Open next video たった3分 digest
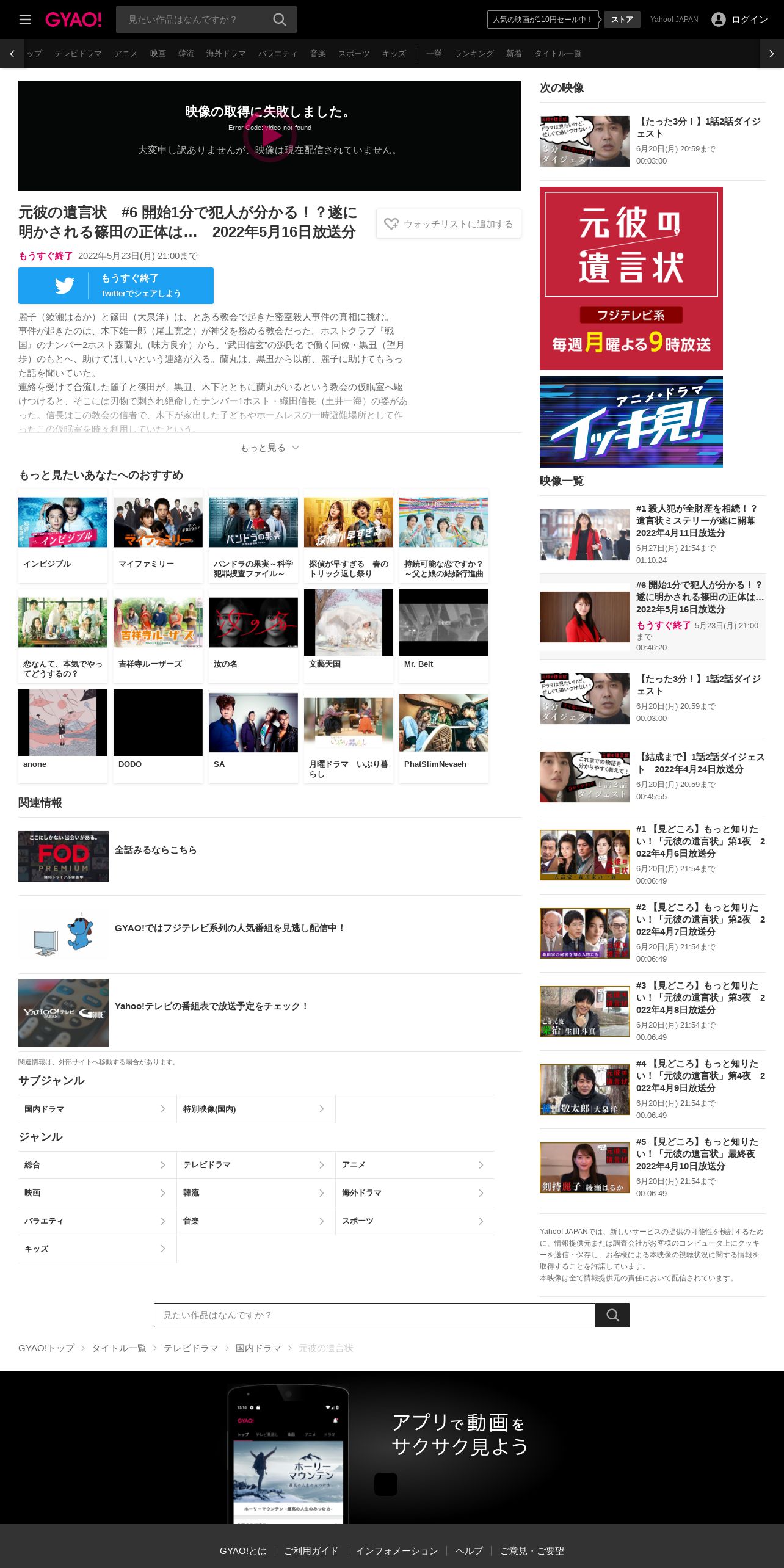This screenshot has width=784, height=1568. [652, 141]
